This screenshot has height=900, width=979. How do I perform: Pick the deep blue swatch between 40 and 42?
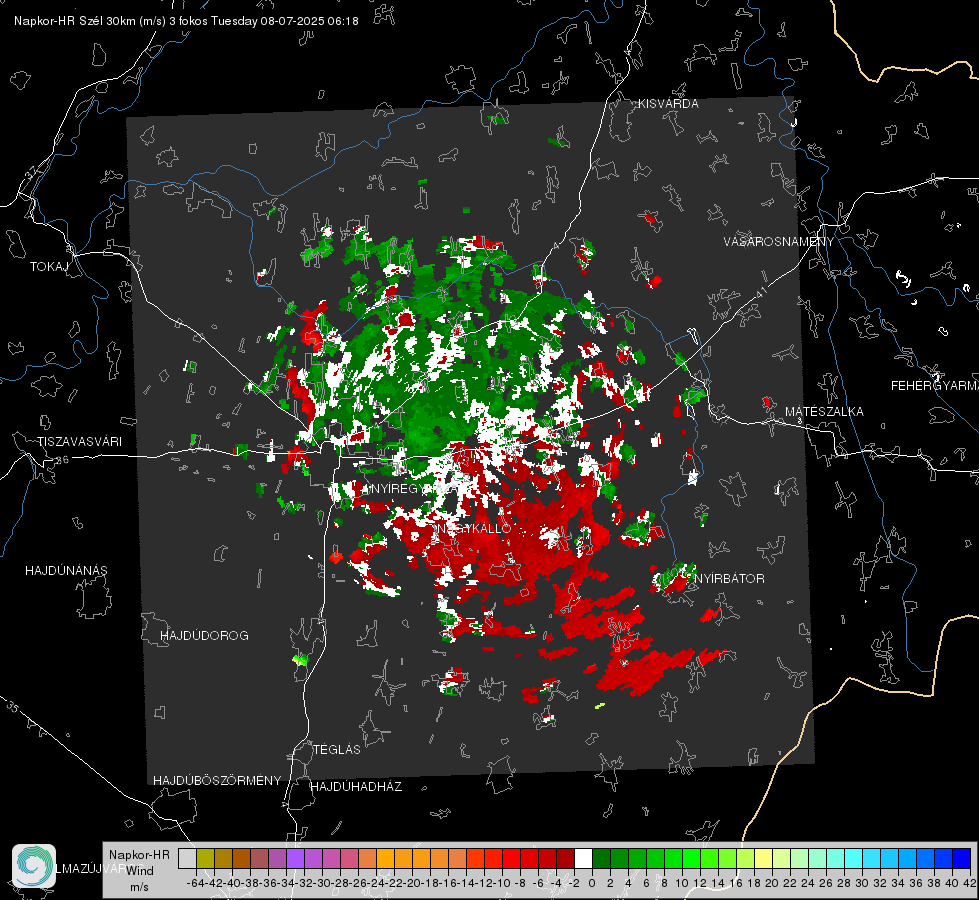(962, 858)
